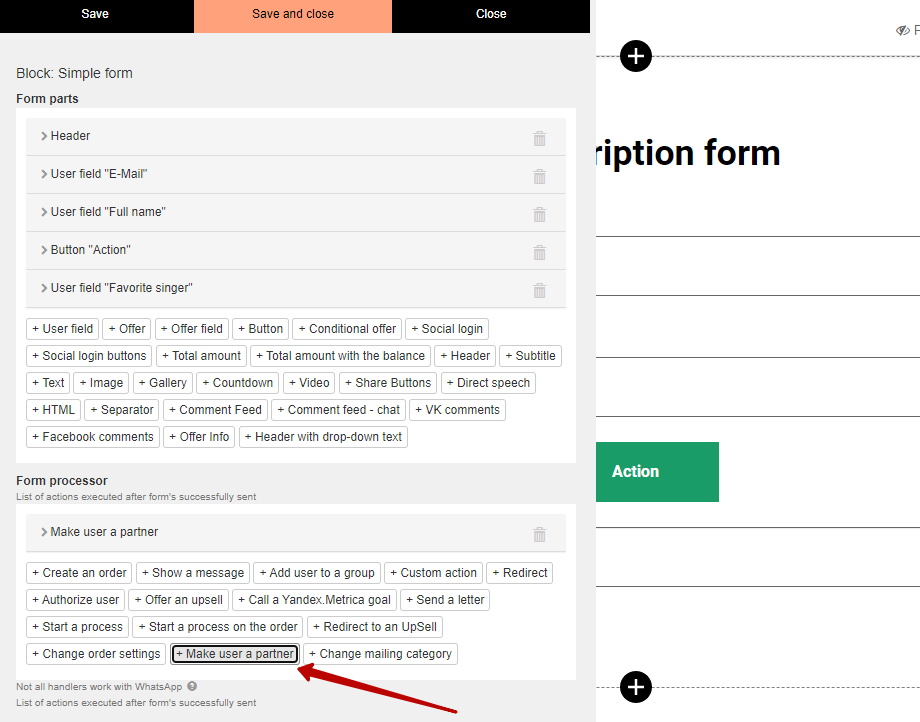Screen dimensions: 920x722
Task: Click + Make user a partner button
Action: point(235,654)
